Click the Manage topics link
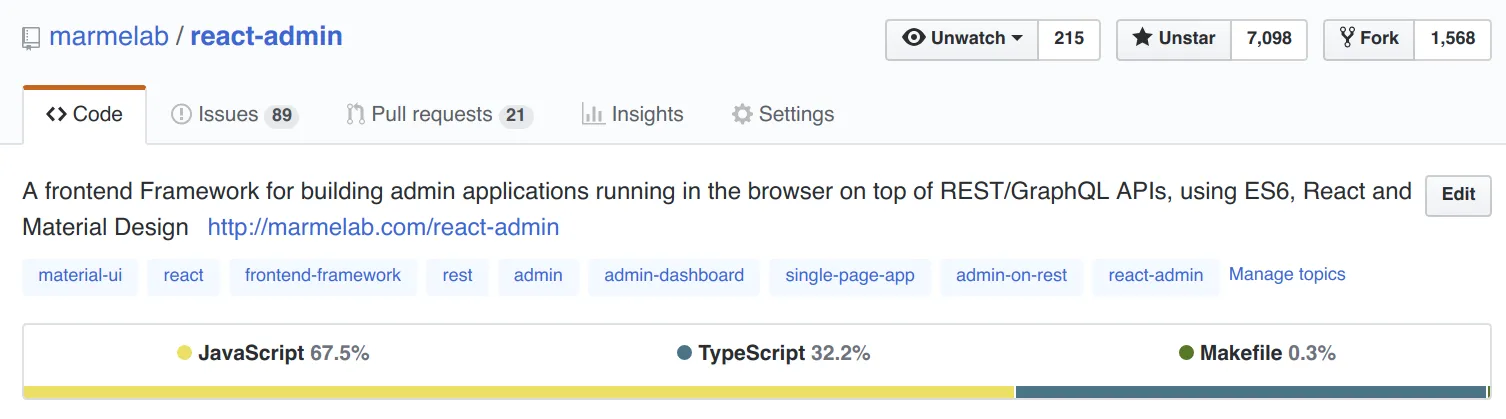Viewport: 1506px width, 419px height. pos(1287,274)
